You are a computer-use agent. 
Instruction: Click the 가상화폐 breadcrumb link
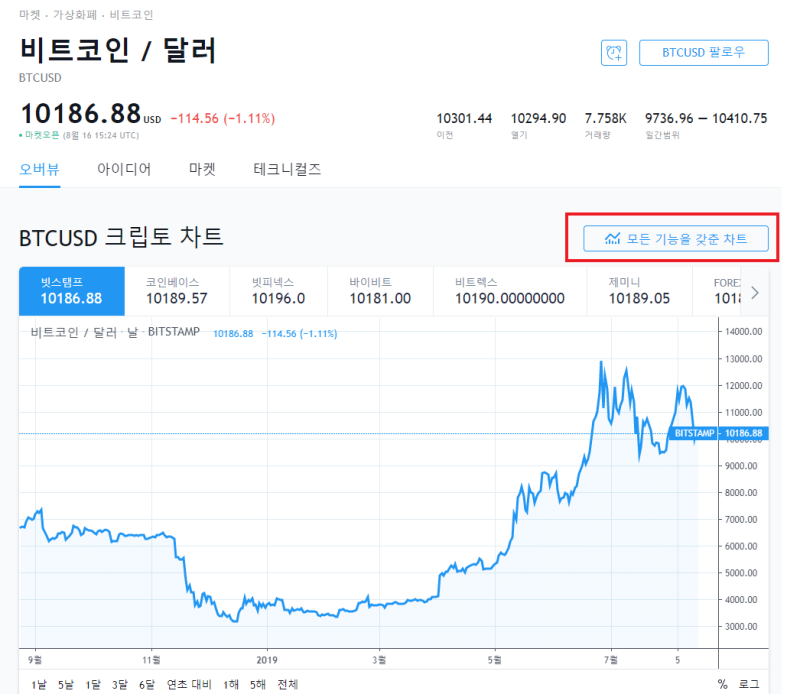pyautogui.click(x=74, y=15)
